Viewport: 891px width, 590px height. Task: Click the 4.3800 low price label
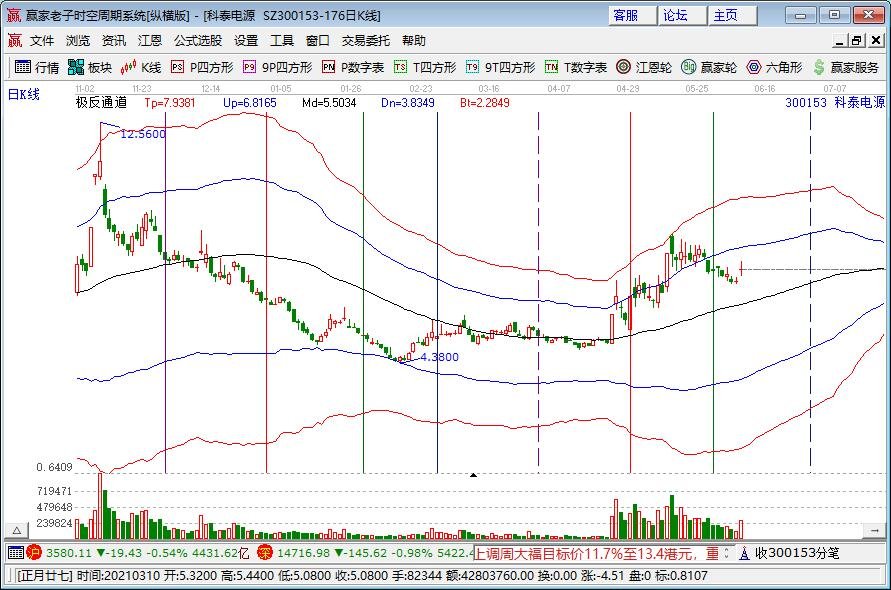point(439,357)
